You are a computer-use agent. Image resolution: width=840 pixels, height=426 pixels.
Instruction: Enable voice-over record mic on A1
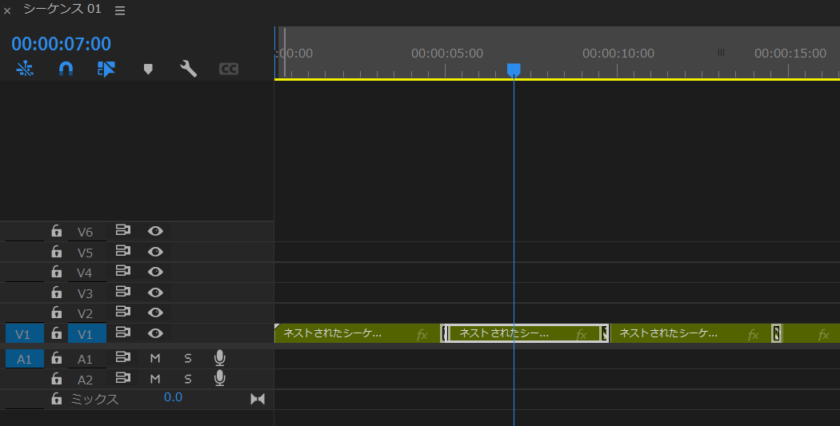[x=219, y=358]
